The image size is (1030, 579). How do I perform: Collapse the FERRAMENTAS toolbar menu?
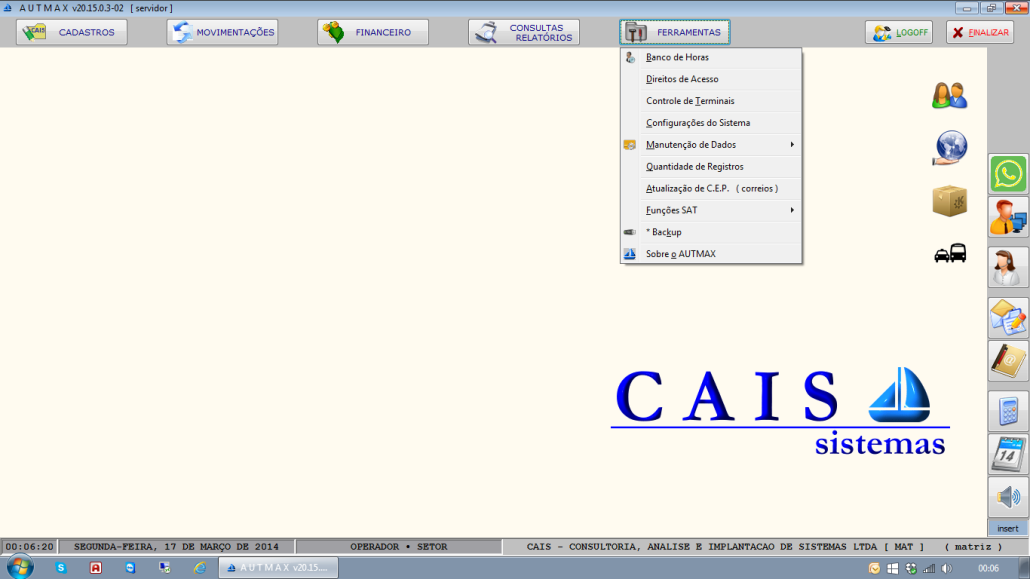[675, 32]
